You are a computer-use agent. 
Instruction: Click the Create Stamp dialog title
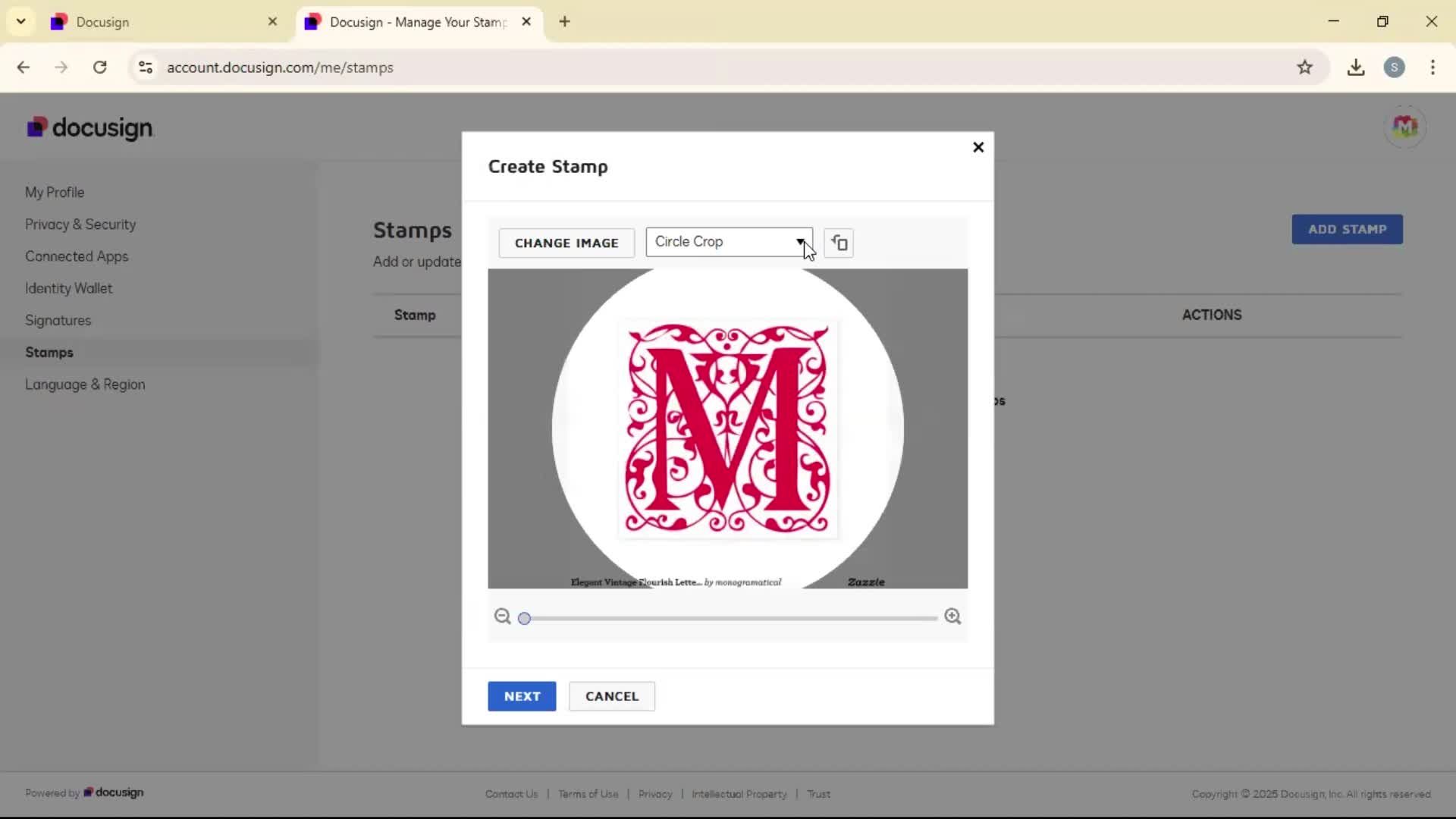coord(548,167)
